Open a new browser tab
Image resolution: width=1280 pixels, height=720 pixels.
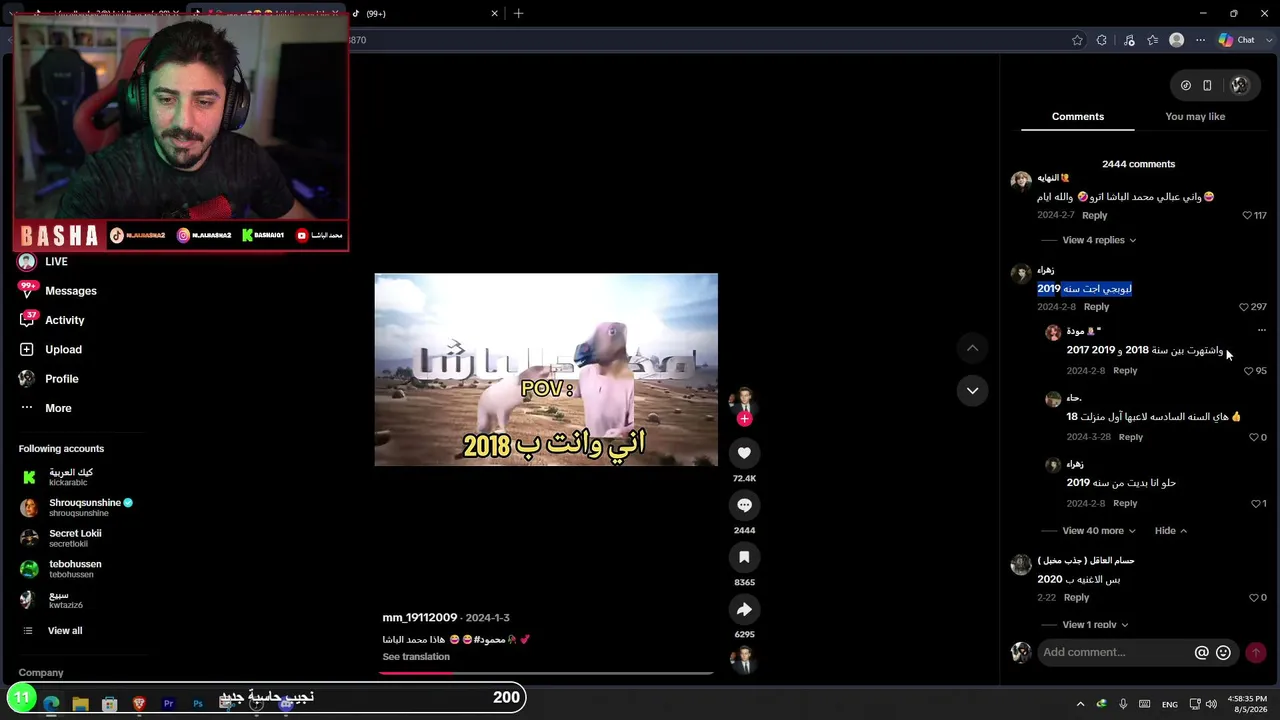pyautogui.click(x=518, y=13)
